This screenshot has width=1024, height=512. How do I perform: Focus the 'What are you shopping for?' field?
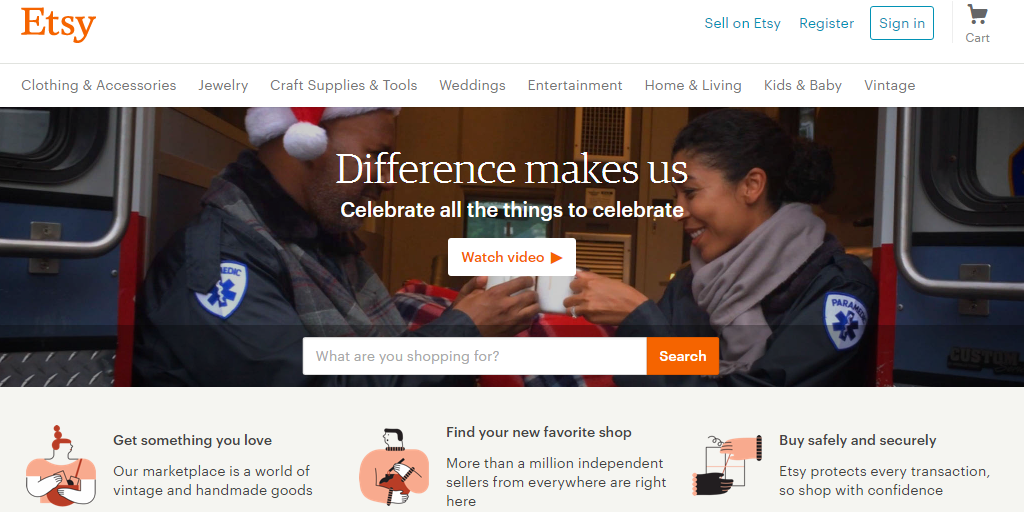[x=475, y=356]
